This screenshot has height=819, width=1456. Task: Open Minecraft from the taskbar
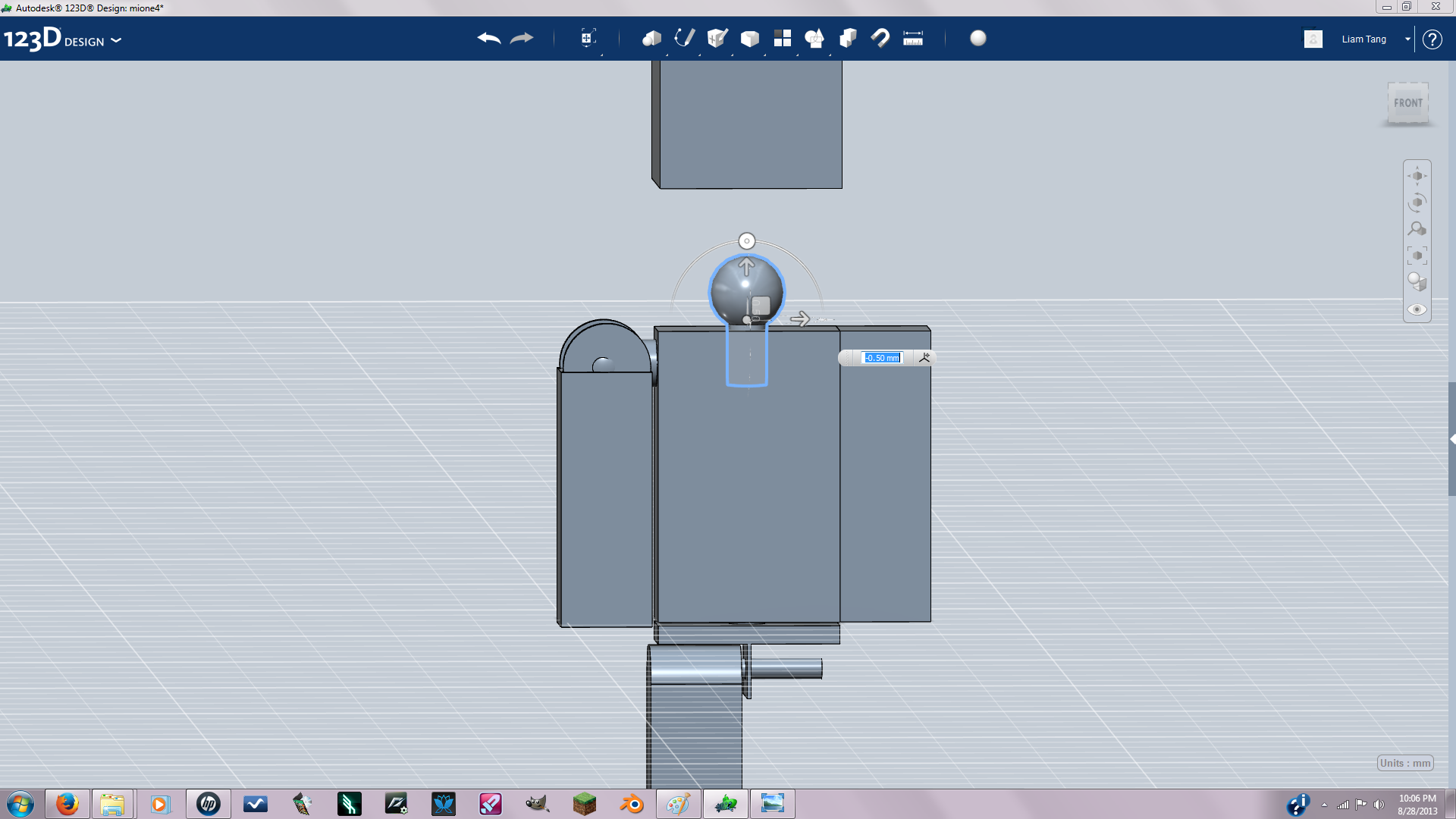coord(585,804)
